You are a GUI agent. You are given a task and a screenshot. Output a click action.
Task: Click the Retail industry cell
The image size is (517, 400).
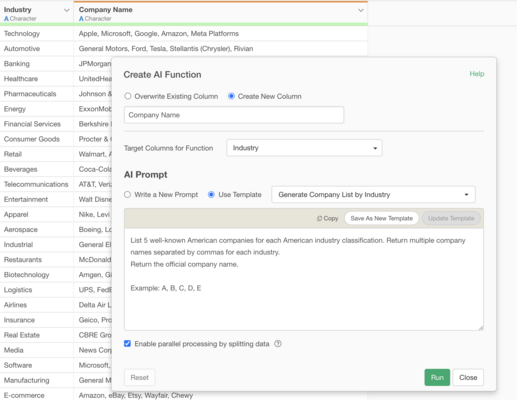(37, 154)
